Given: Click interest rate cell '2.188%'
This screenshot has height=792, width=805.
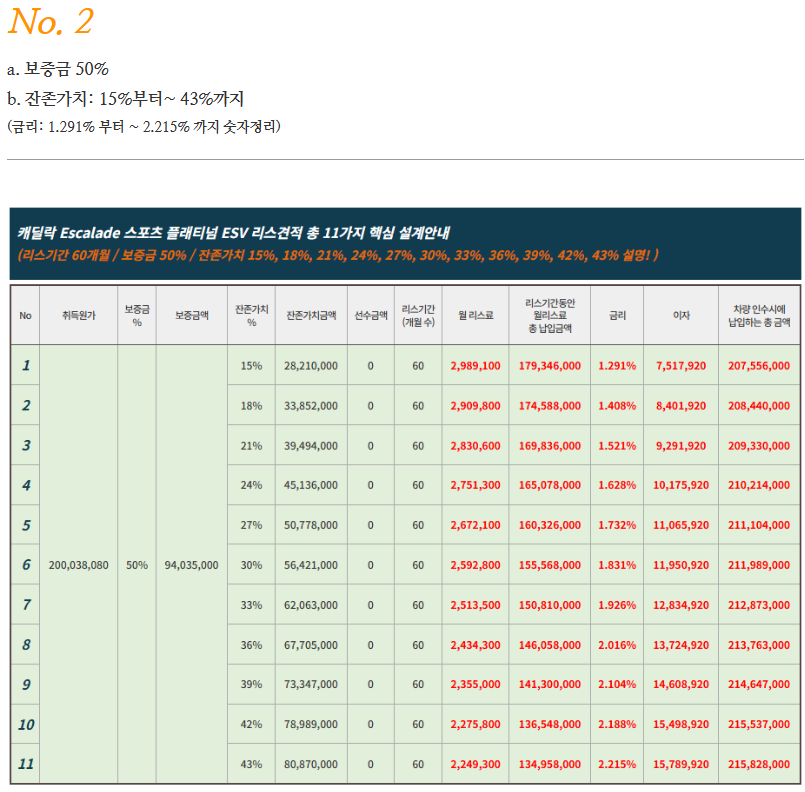Looking at the screenshot, I should 617,724.
